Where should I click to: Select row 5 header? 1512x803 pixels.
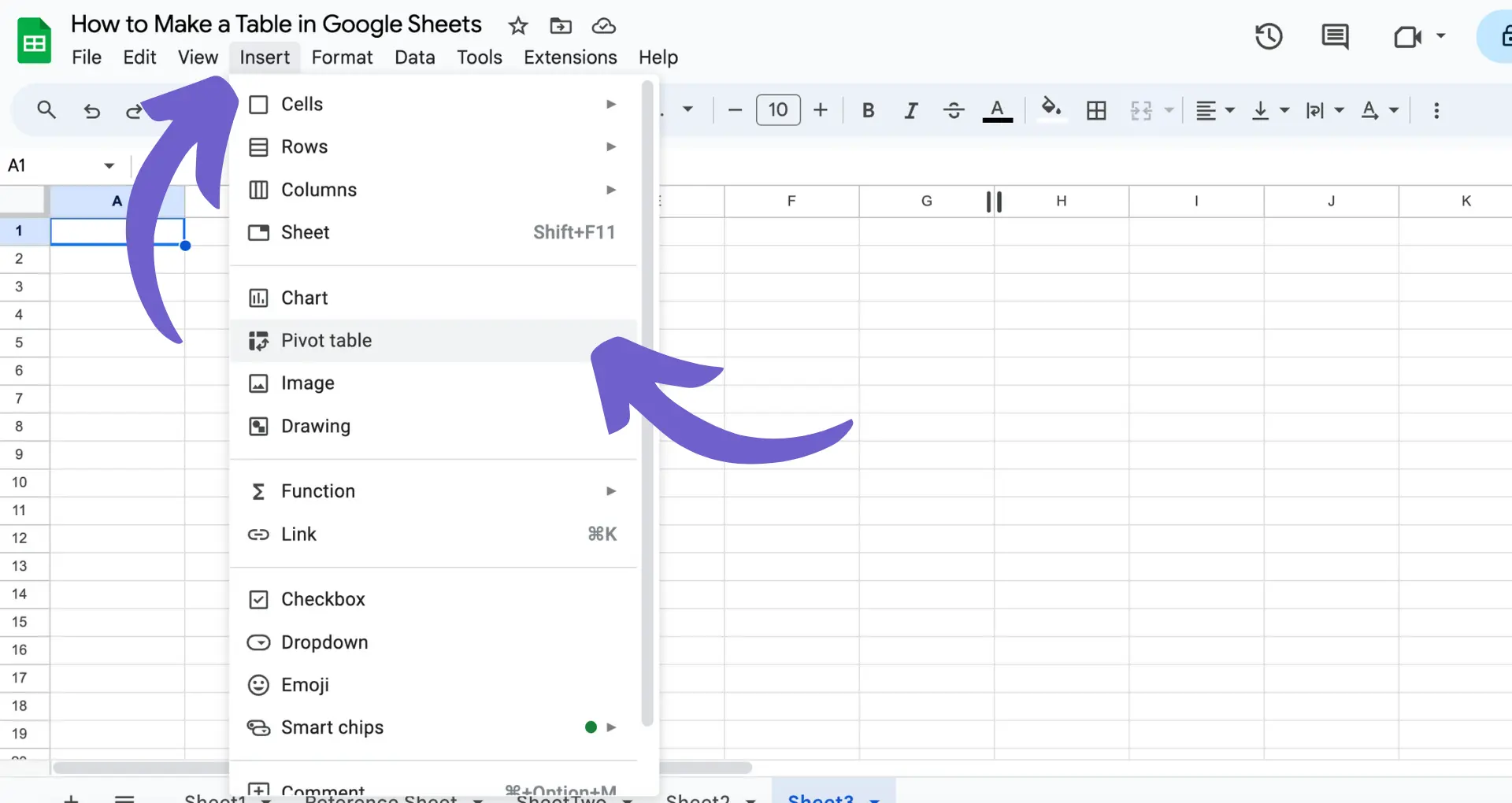(x=24, y=342)
